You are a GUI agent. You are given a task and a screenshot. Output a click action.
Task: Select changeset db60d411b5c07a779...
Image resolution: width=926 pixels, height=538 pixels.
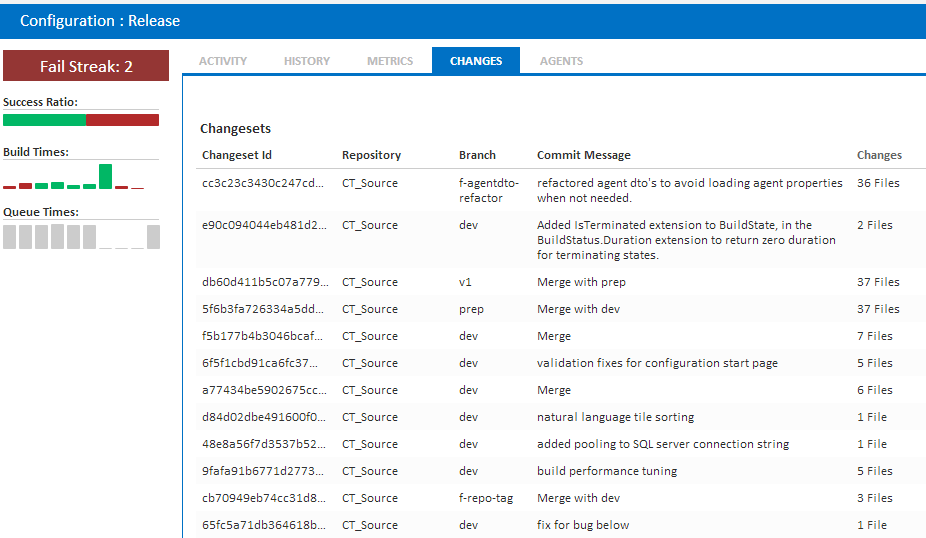(x=265, y=282)
